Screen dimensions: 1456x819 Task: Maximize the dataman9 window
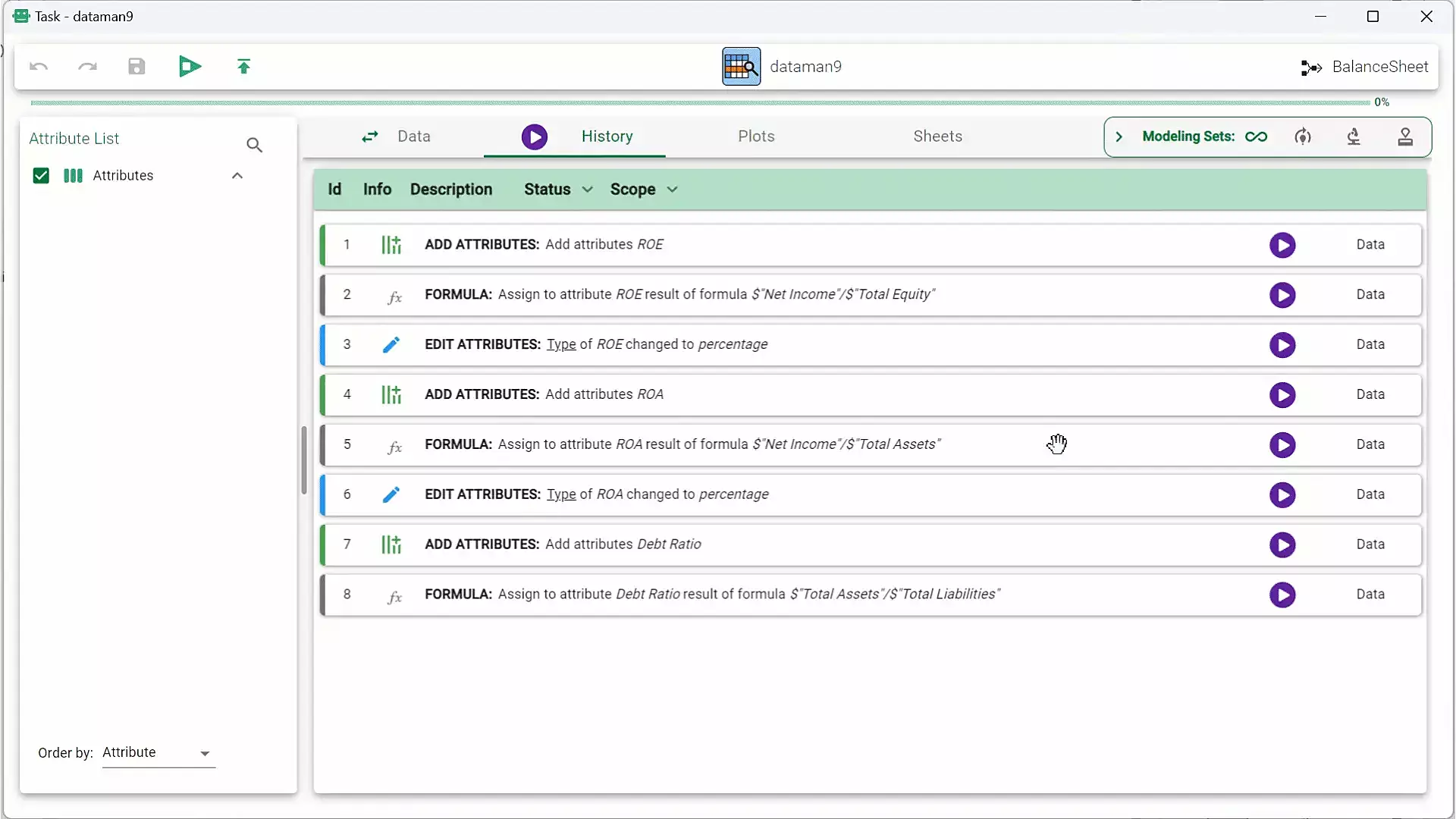pos(1373,17)
